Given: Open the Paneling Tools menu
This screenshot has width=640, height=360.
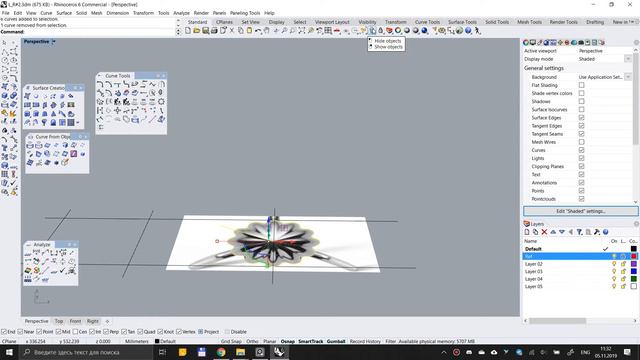Looking at the screenshot, I should pos(245,13).
